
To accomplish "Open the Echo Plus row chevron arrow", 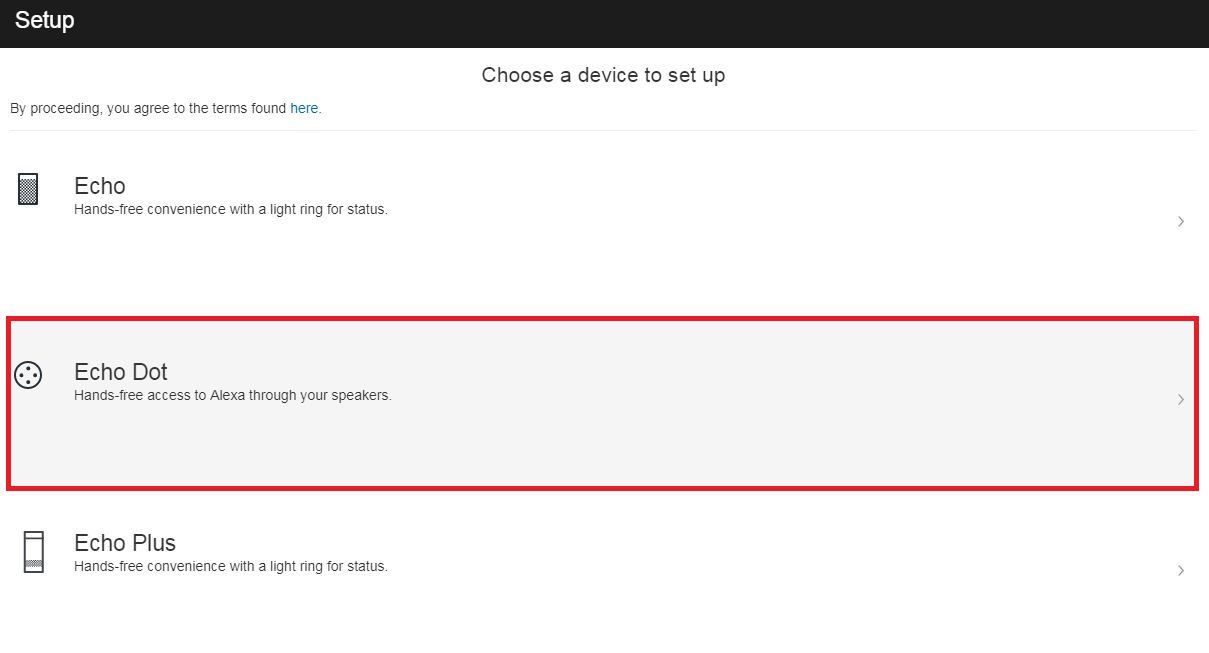I will (1181, 571).
